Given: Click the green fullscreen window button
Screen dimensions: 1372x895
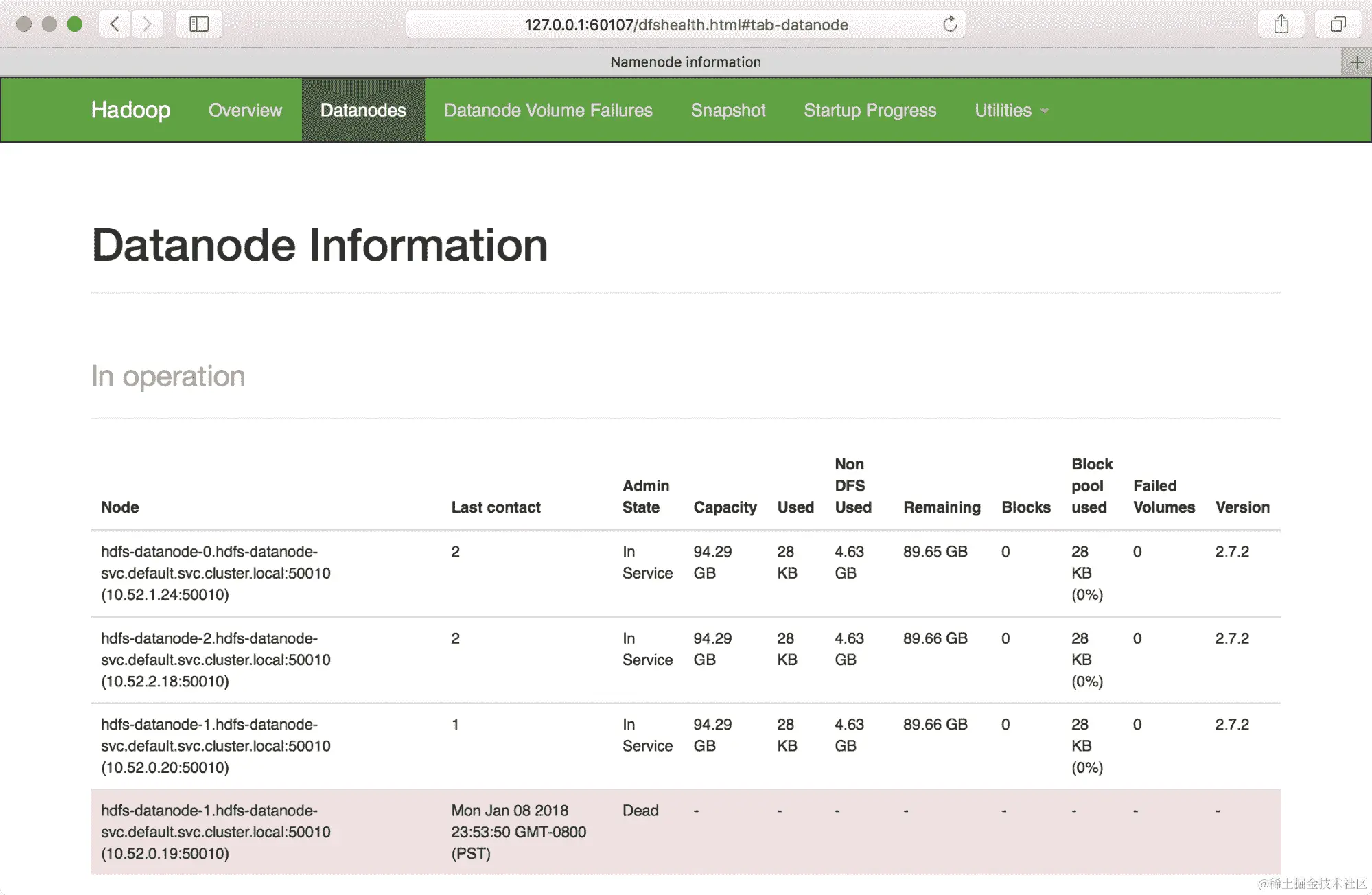Looking at the screenshot, I should tap(75, 24).
